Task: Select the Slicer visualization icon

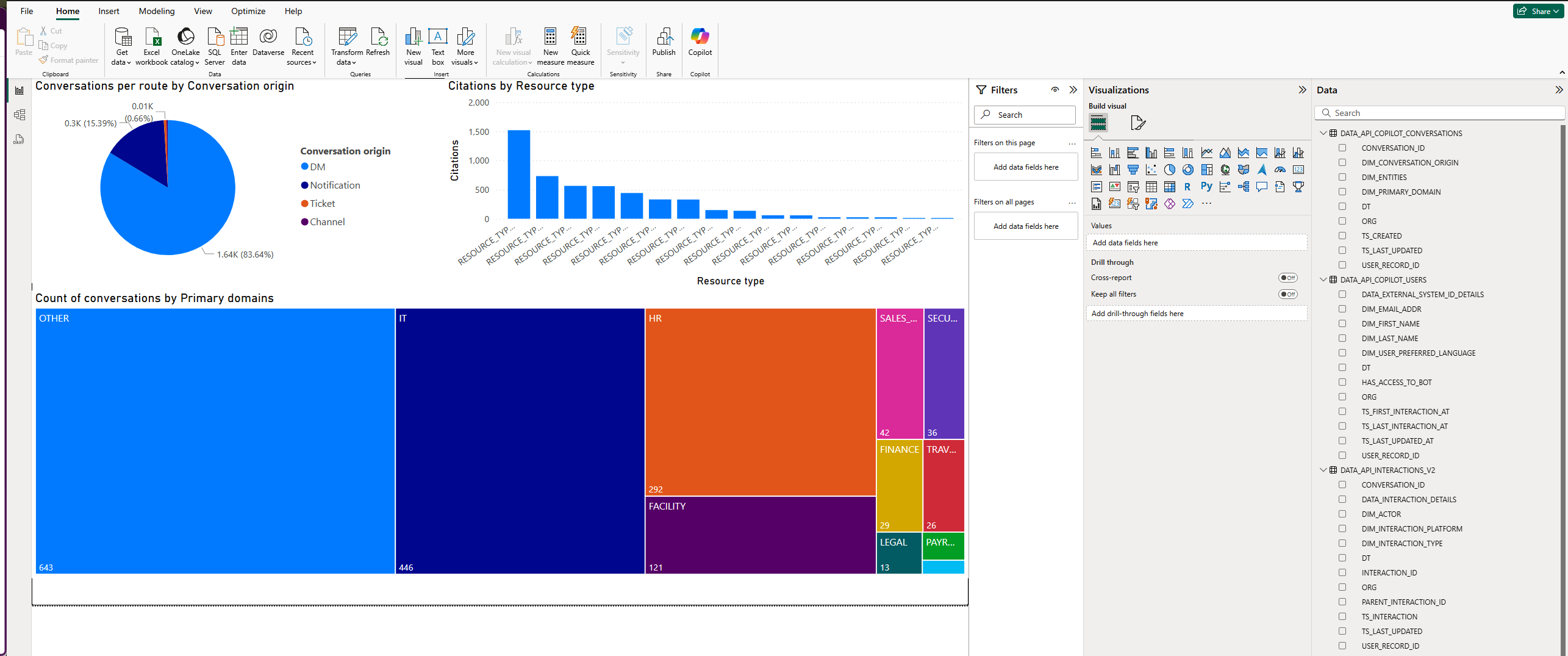Action: click(x=1133, y=187)
